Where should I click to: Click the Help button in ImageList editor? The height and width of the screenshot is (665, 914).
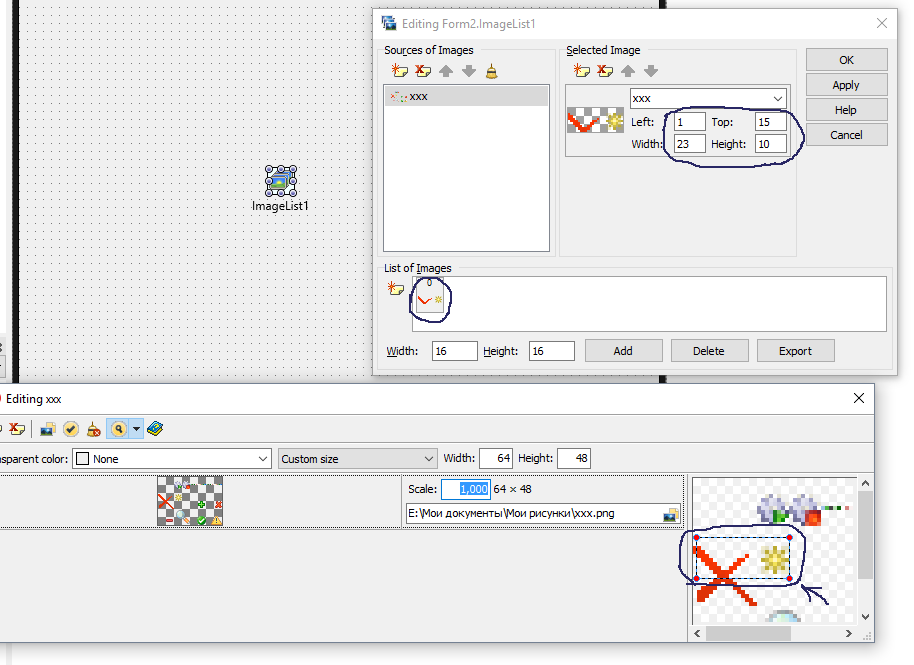[846, 110]
